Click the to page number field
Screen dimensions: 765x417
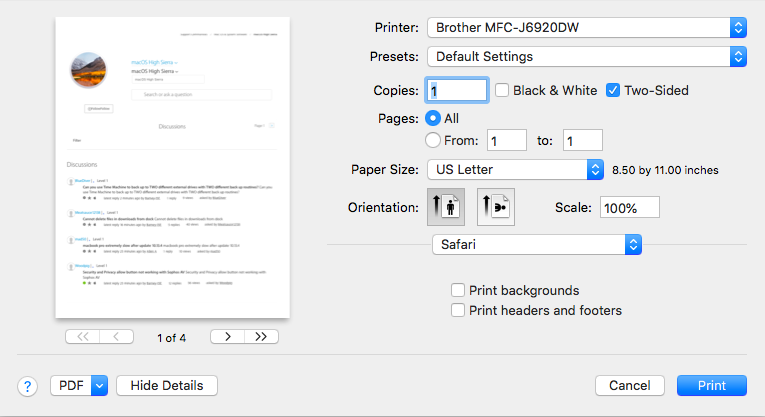[x=583, y=140]
